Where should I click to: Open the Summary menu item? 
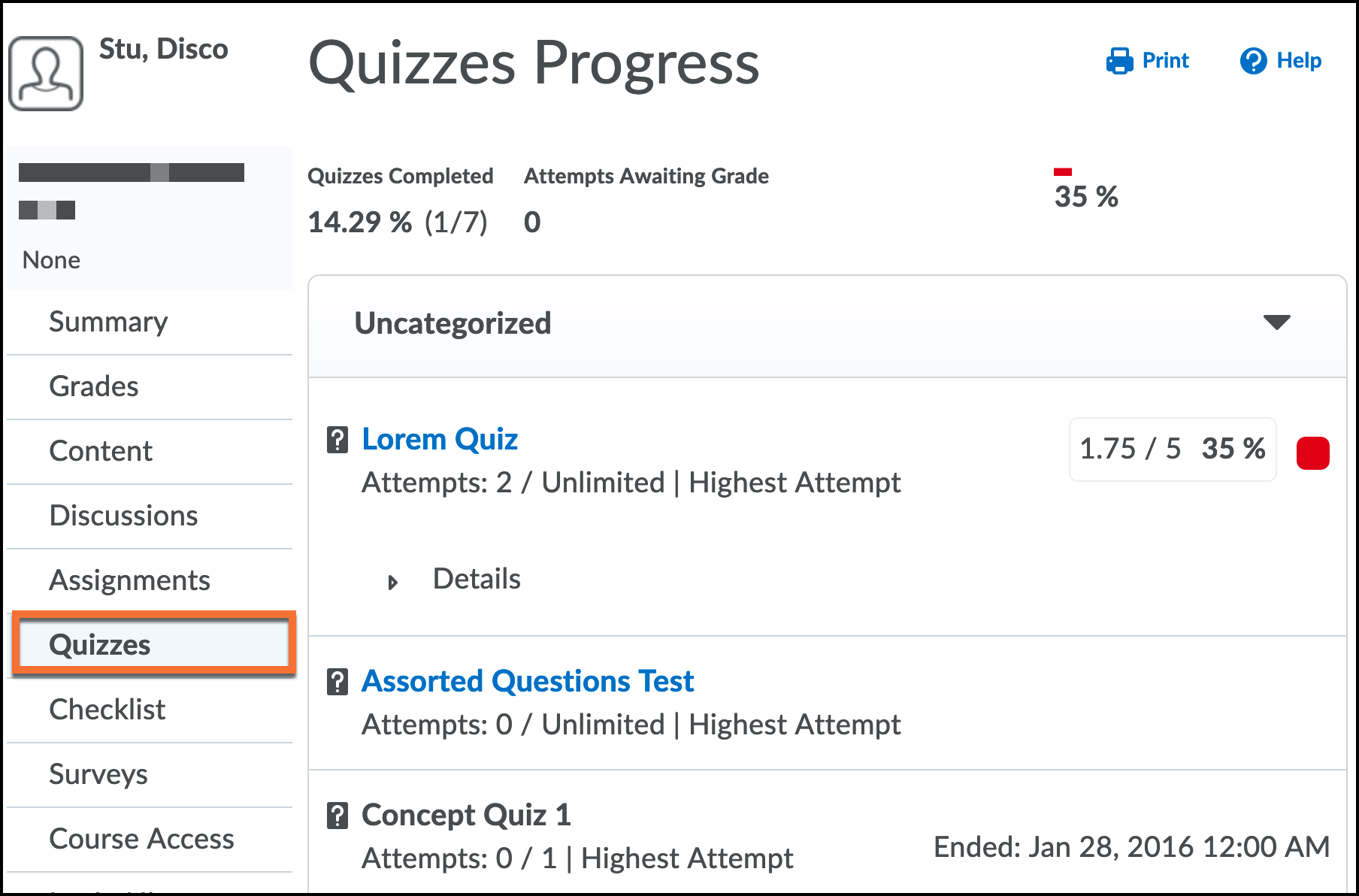[108, 322]
